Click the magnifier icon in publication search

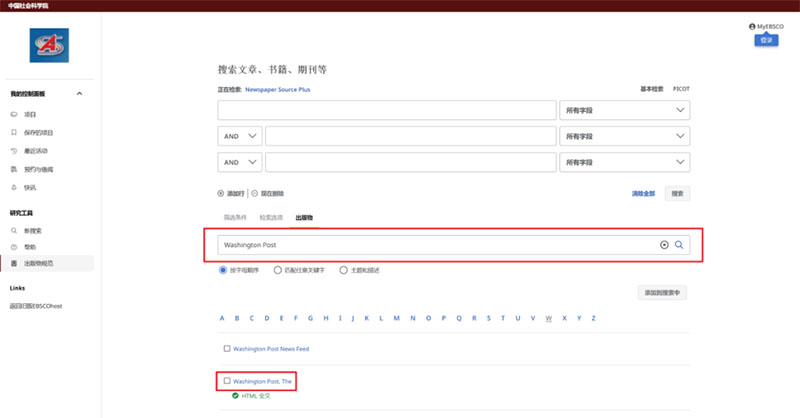coord(679,245)
